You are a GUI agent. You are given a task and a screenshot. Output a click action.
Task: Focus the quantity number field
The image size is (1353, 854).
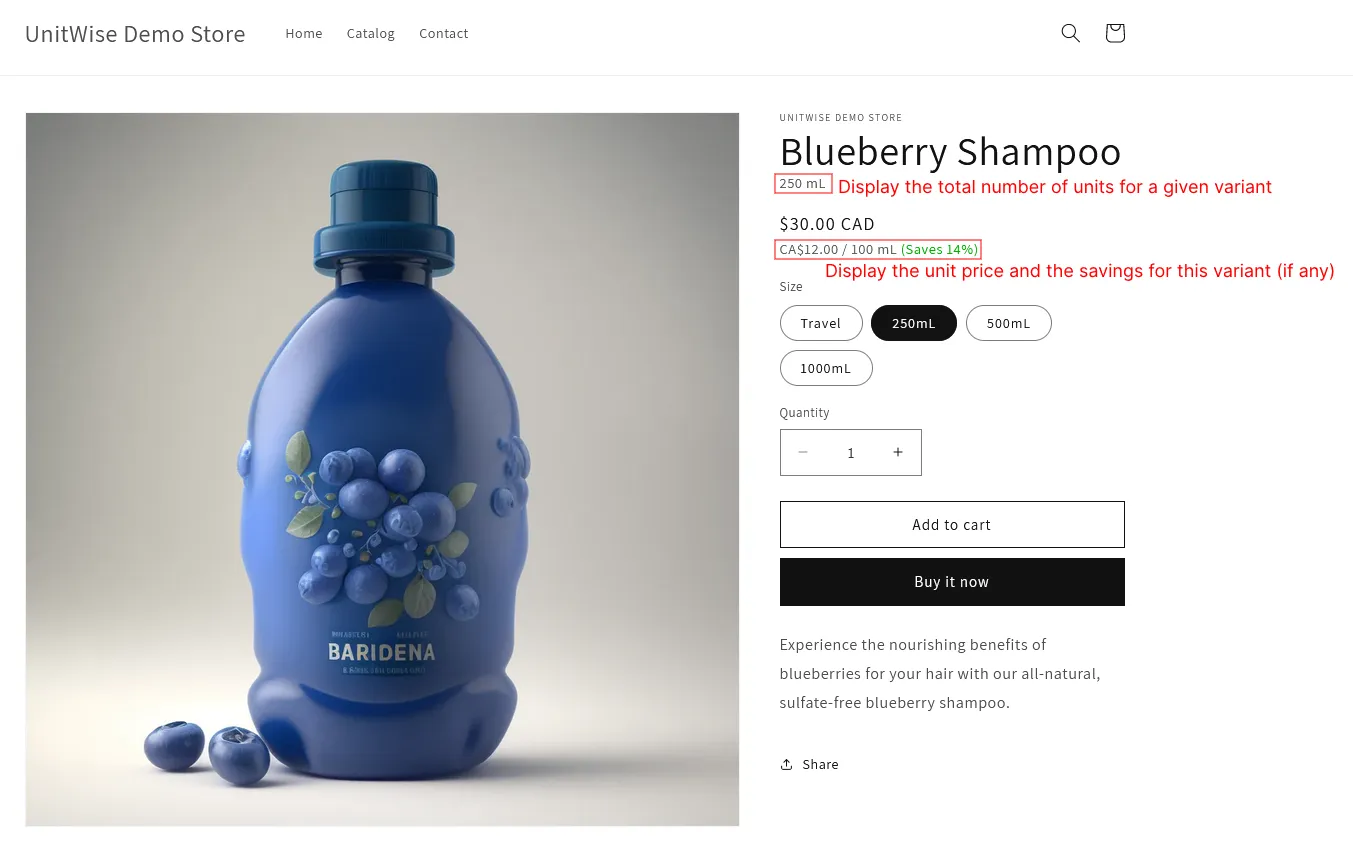851,452
